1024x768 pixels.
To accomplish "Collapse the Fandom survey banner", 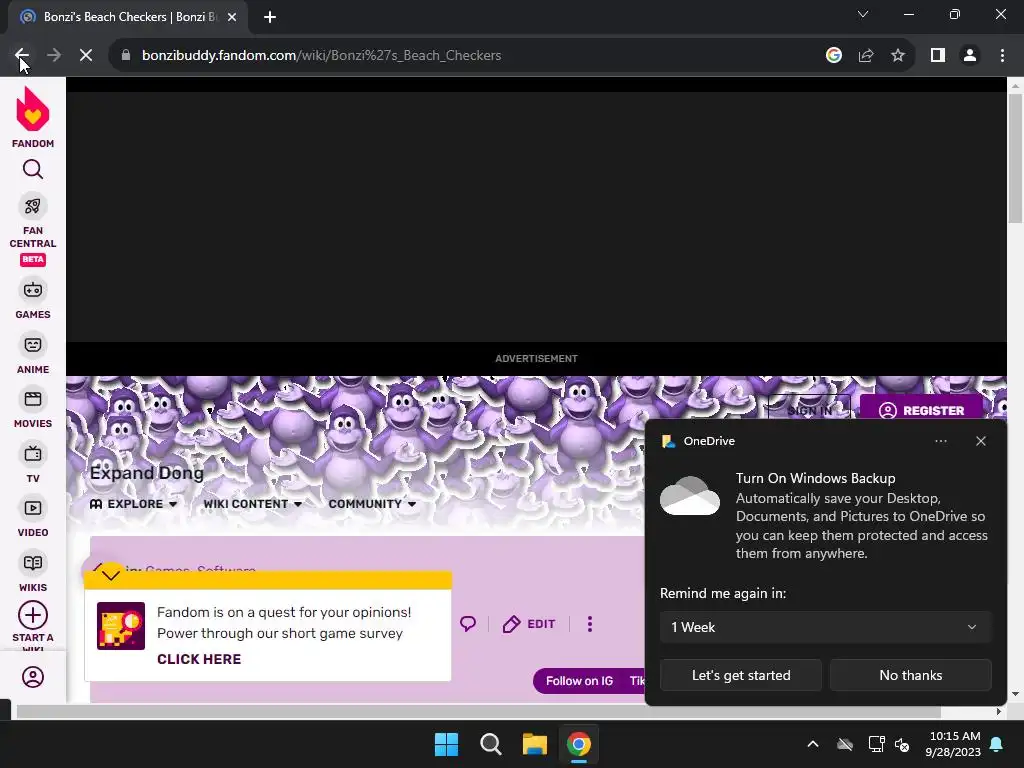I will tap(110, 575).
